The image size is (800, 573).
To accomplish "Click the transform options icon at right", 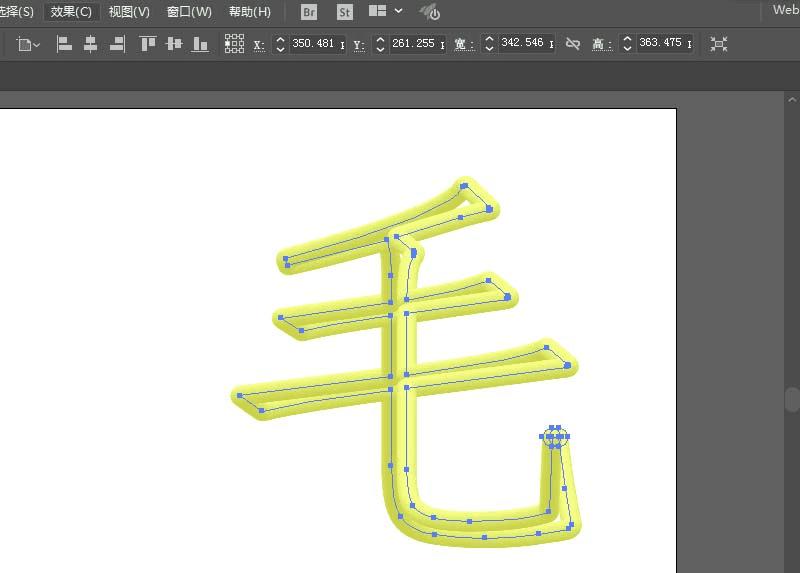I will (x=718, y=44).
